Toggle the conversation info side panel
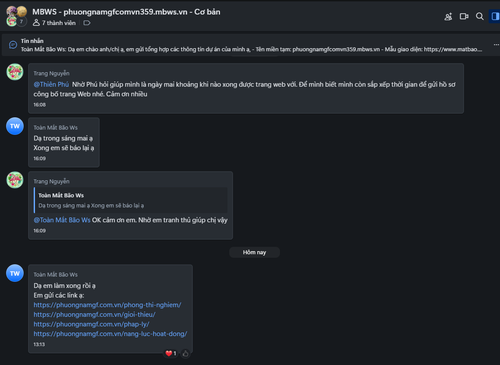This screenshot has width=500, height=365. tap(495, 16)
